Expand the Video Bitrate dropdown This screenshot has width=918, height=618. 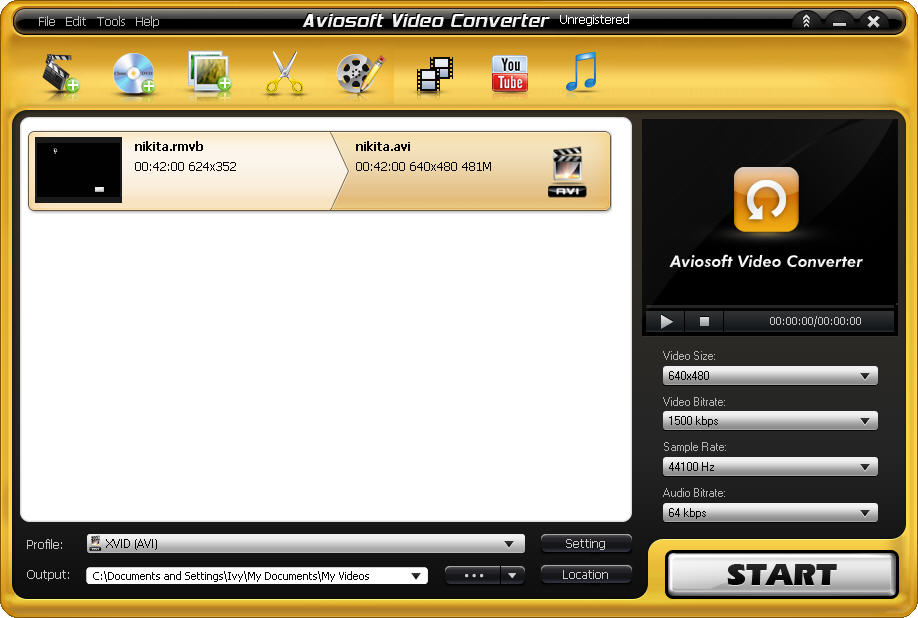pos(768,420)
